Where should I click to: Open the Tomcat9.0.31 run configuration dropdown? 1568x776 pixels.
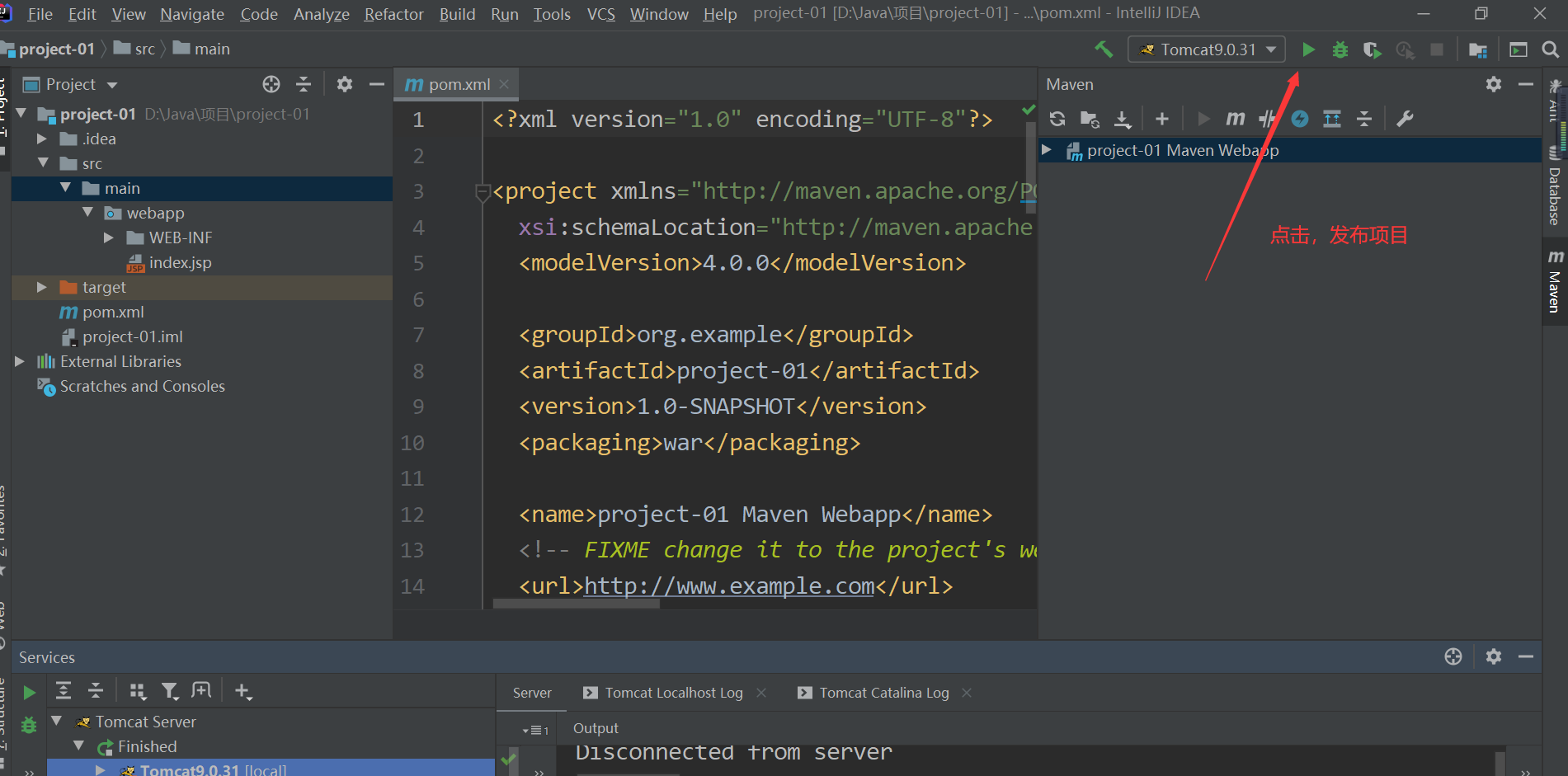pyautogui.click(x=1207, y=49)
